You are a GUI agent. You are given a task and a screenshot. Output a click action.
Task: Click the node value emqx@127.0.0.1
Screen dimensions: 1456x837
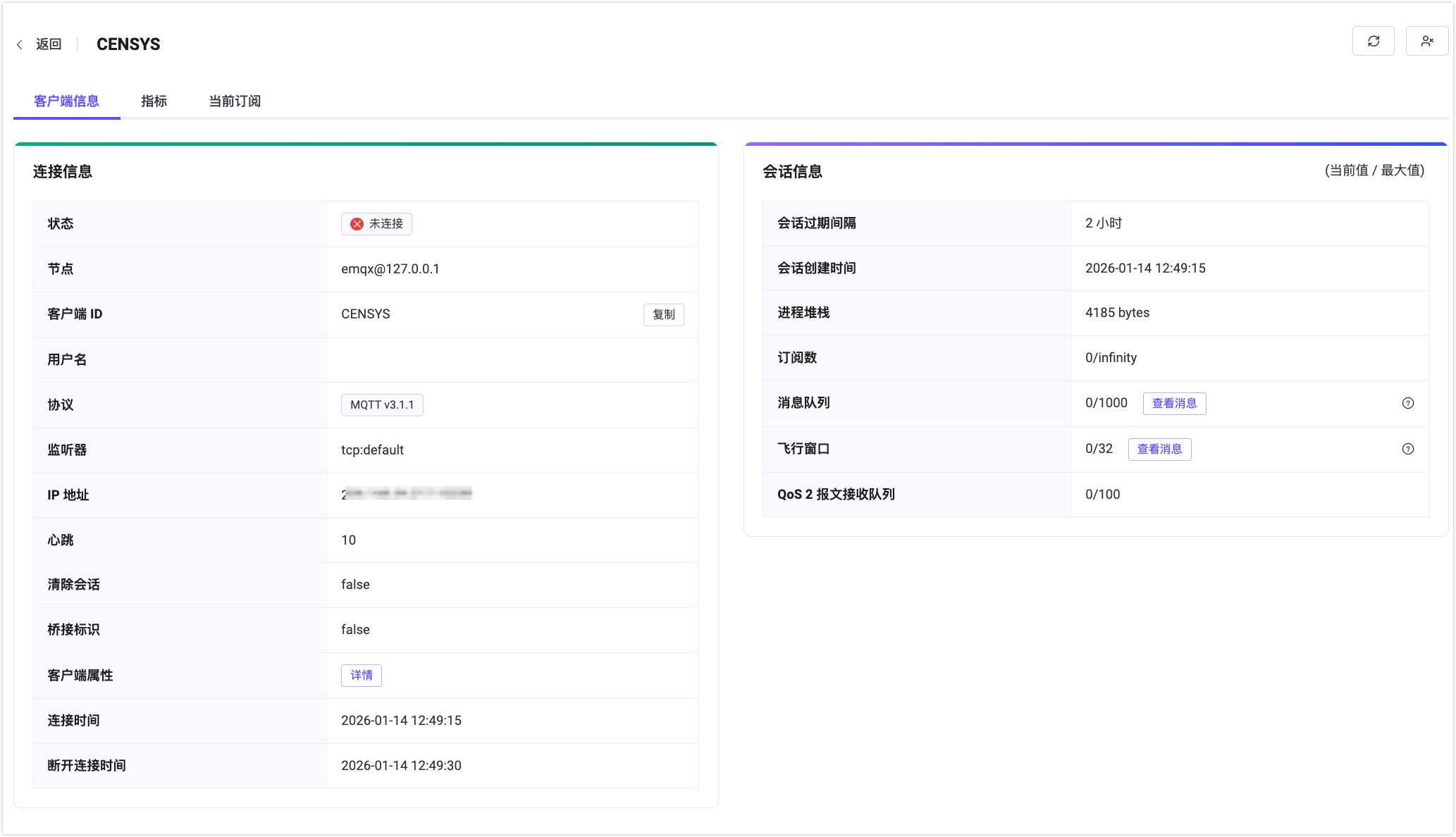[x=390, y=268]
